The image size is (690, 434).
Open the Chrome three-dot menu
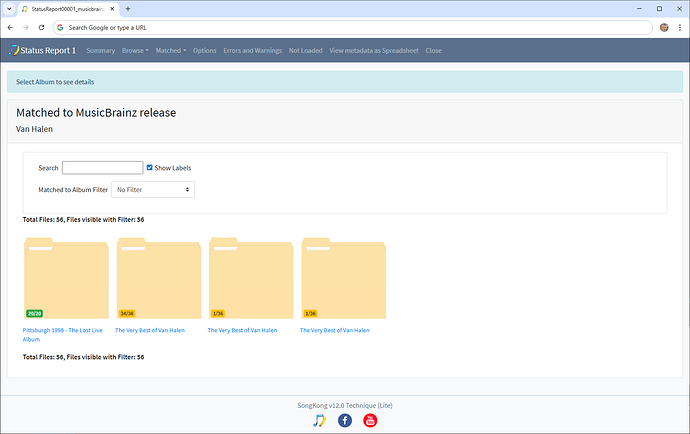tap(679, 27)
